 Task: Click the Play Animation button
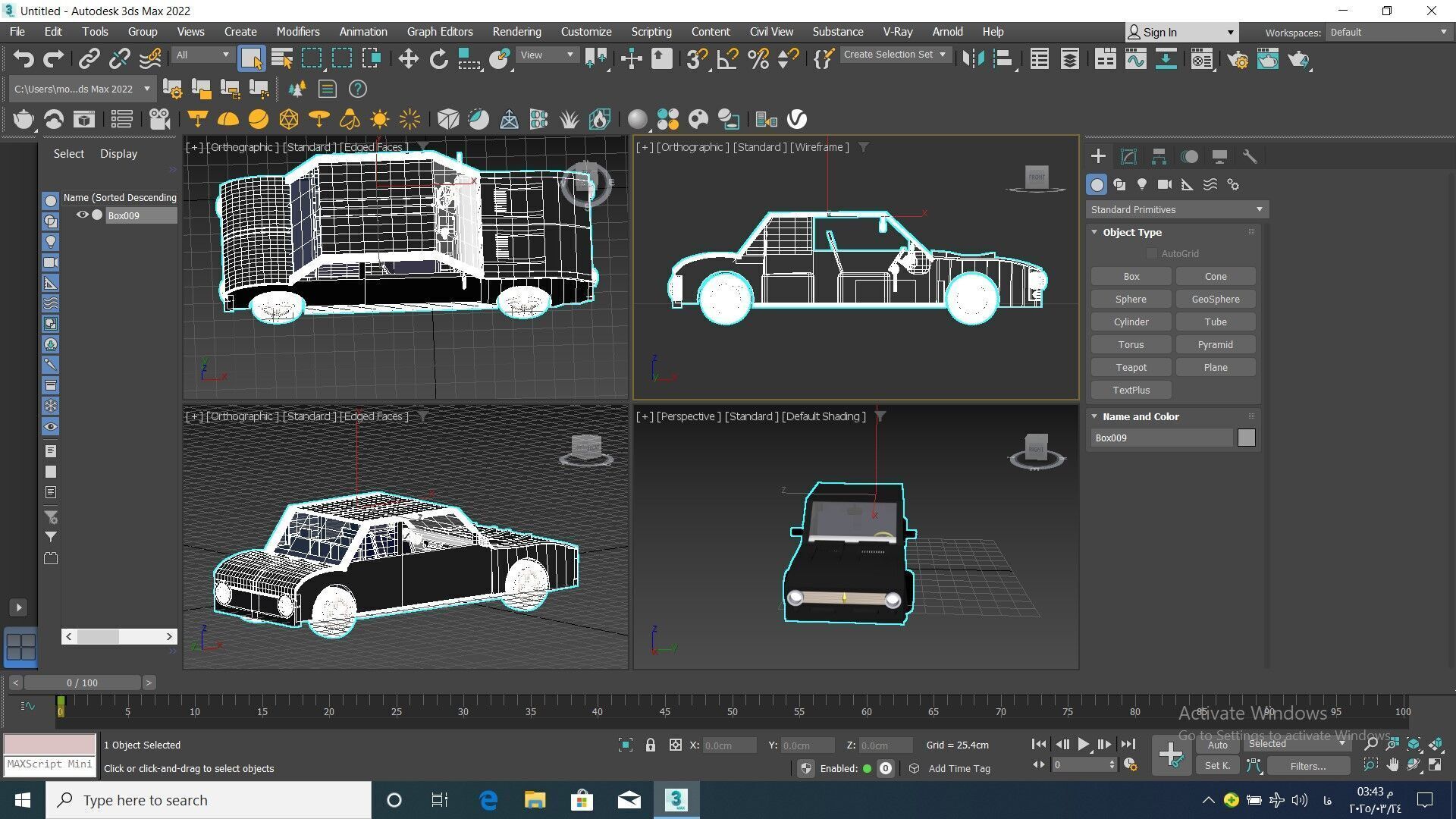(x=1084, y=745)
